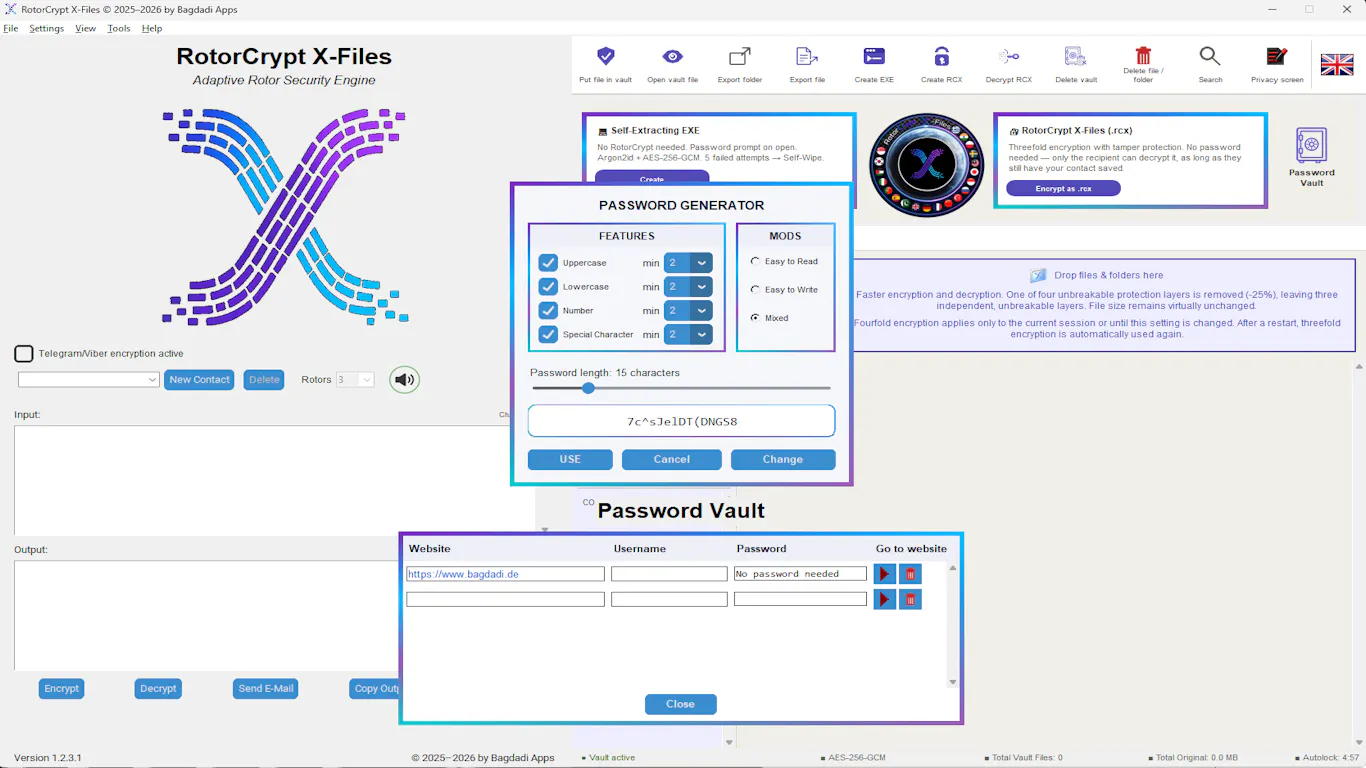
Task: Open the Password Vault safe icon
Action: click(x=1311, y=145)
